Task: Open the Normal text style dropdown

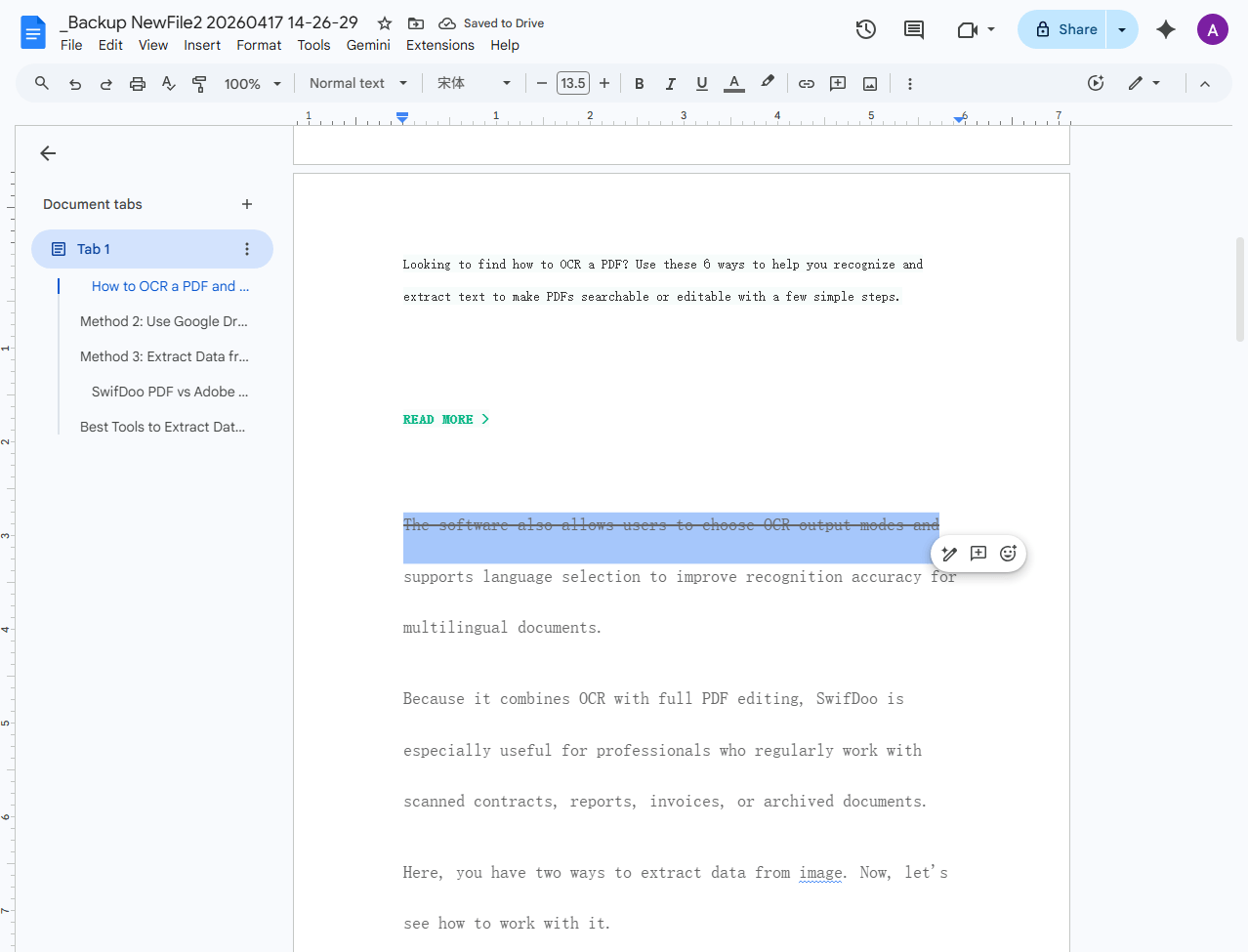Action: (x=358, y=84)
